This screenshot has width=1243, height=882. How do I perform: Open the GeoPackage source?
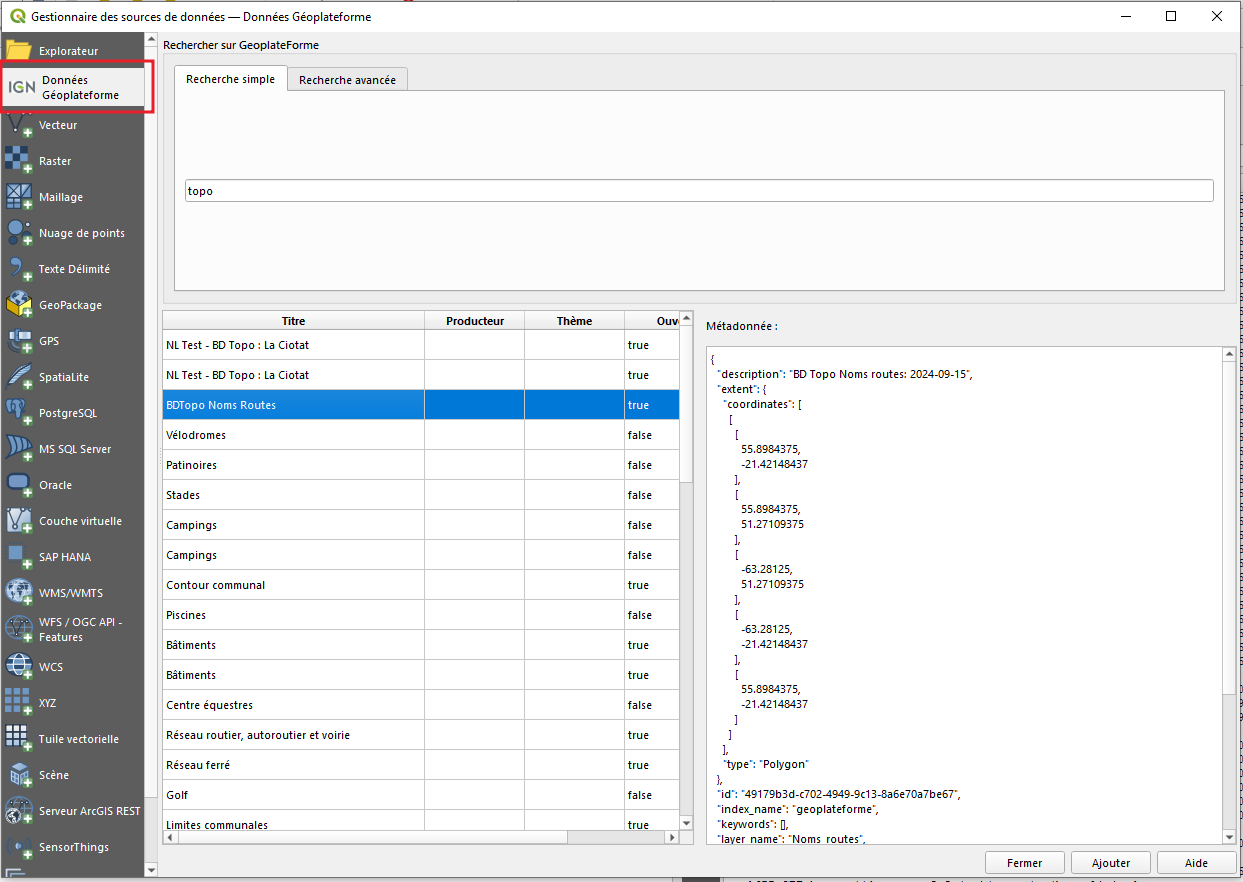(72, 305)
